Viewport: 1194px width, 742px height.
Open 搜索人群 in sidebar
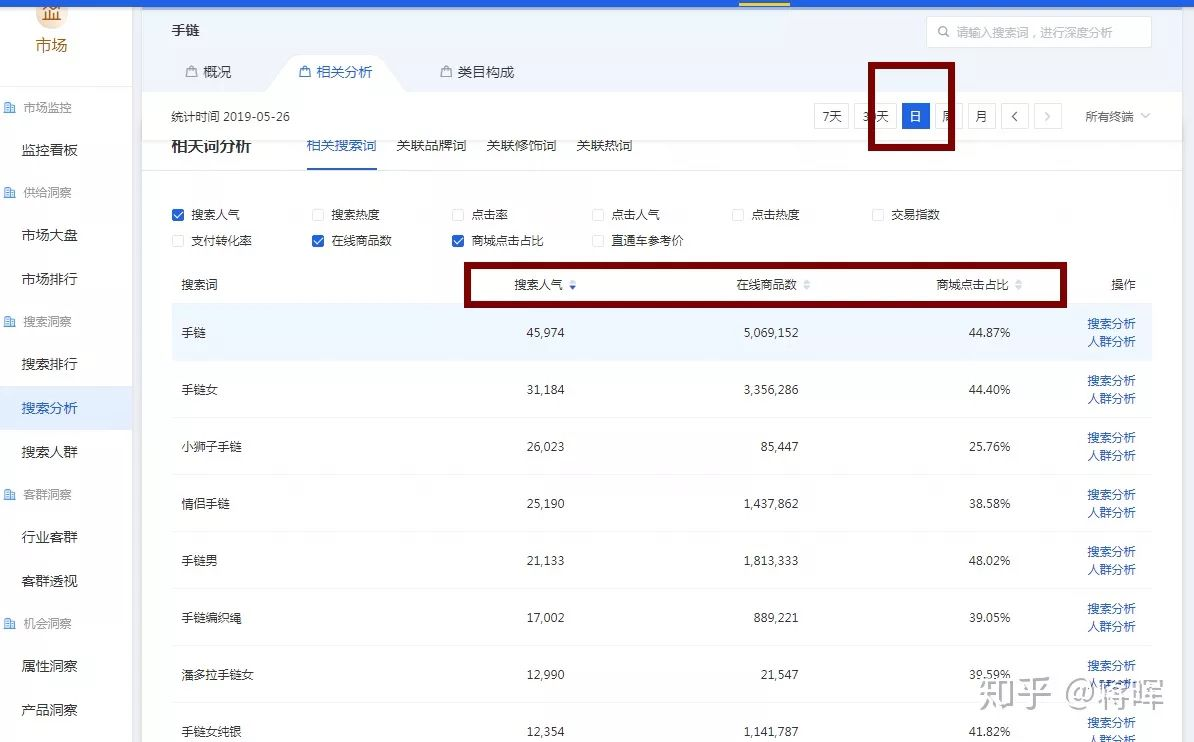click(49, 453)
